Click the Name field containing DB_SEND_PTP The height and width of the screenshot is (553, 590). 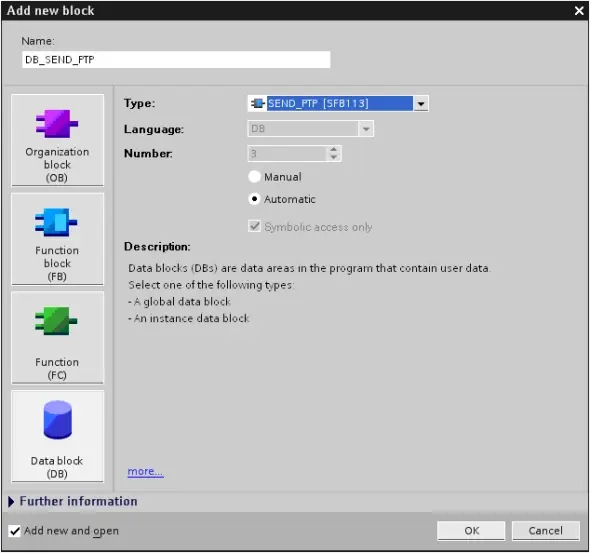tap(176, 60)
